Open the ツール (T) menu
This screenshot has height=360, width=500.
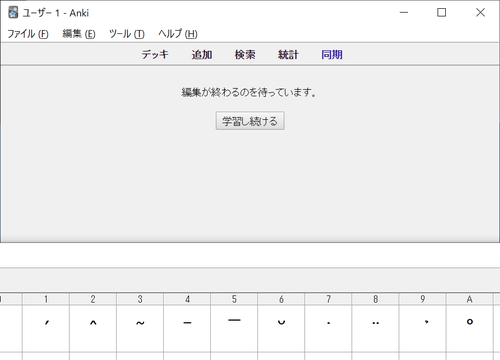[127, 34]
